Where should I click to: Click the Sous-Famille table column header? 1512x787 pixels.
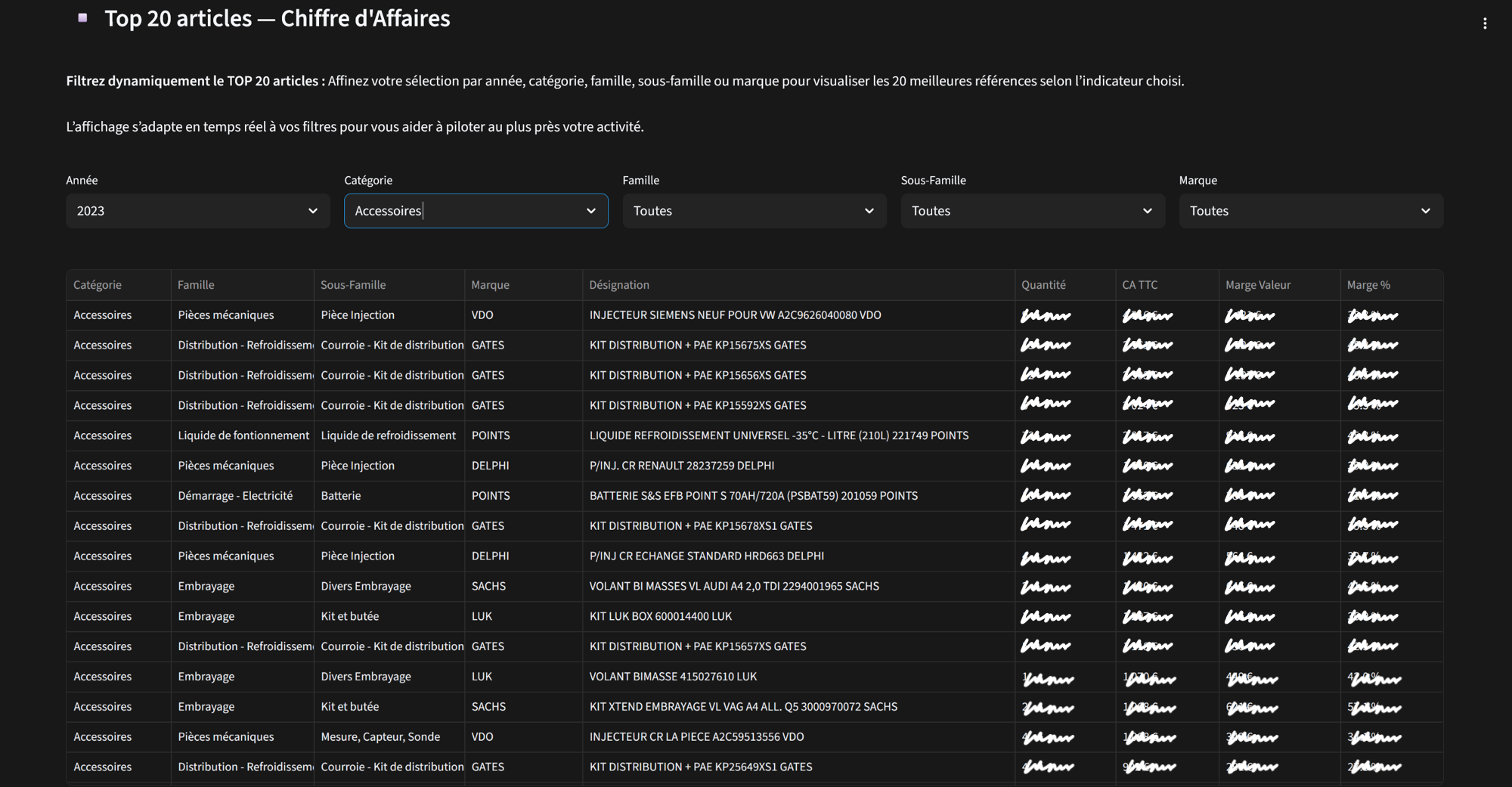(353, 285)
